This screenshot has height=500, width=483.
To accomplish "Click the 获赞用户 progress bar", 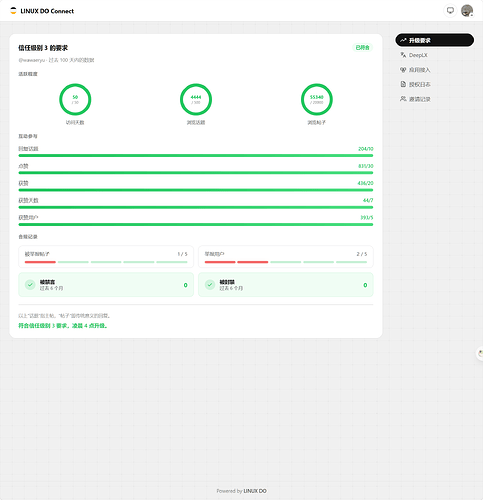I will tap(196, 224).
